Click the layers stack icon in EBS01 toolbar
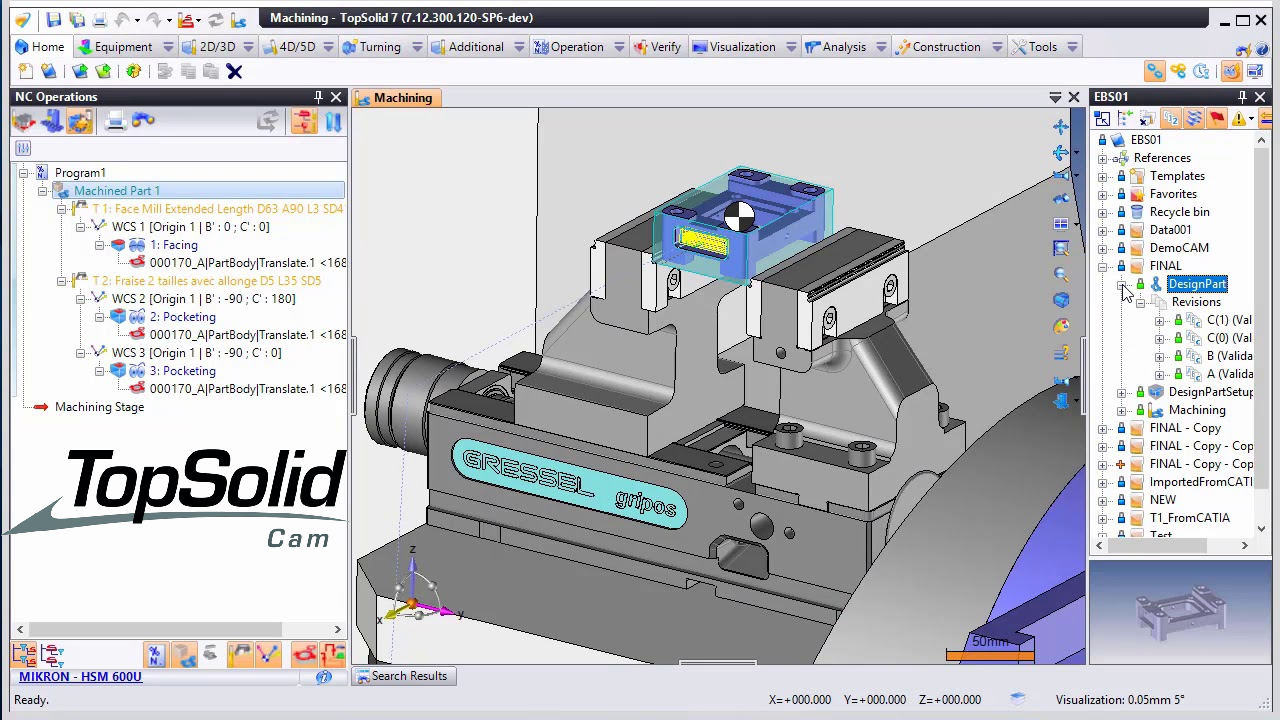 tap(1194, 119)
